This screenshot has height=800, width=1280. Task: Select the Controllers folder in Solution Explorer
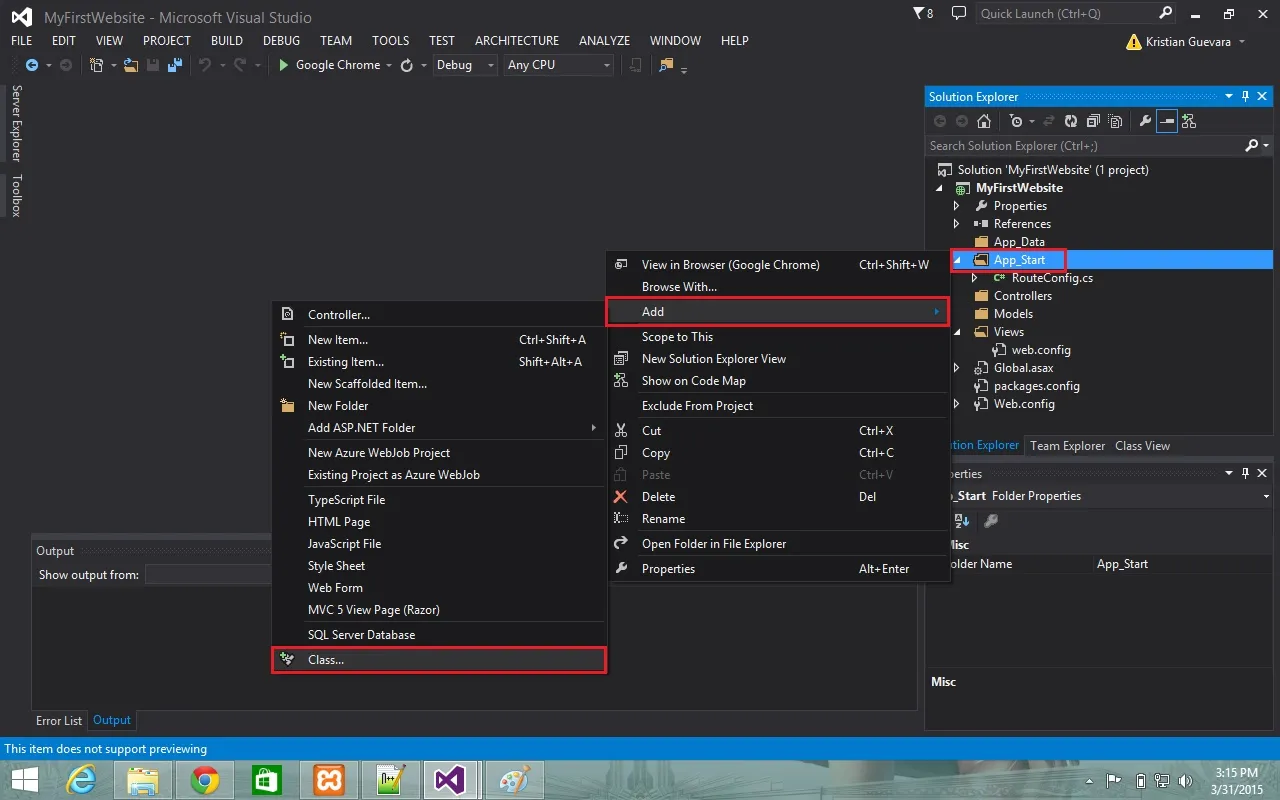coord(1023,296)
